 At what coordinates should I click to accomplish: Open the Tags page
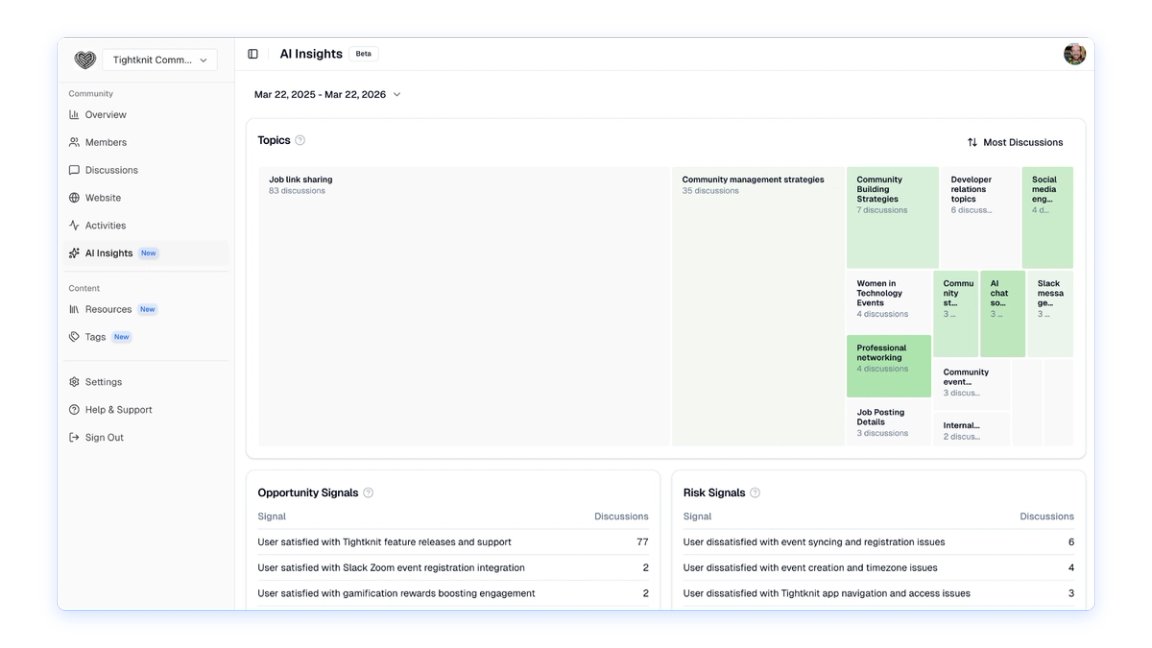(x=145, y=336)
